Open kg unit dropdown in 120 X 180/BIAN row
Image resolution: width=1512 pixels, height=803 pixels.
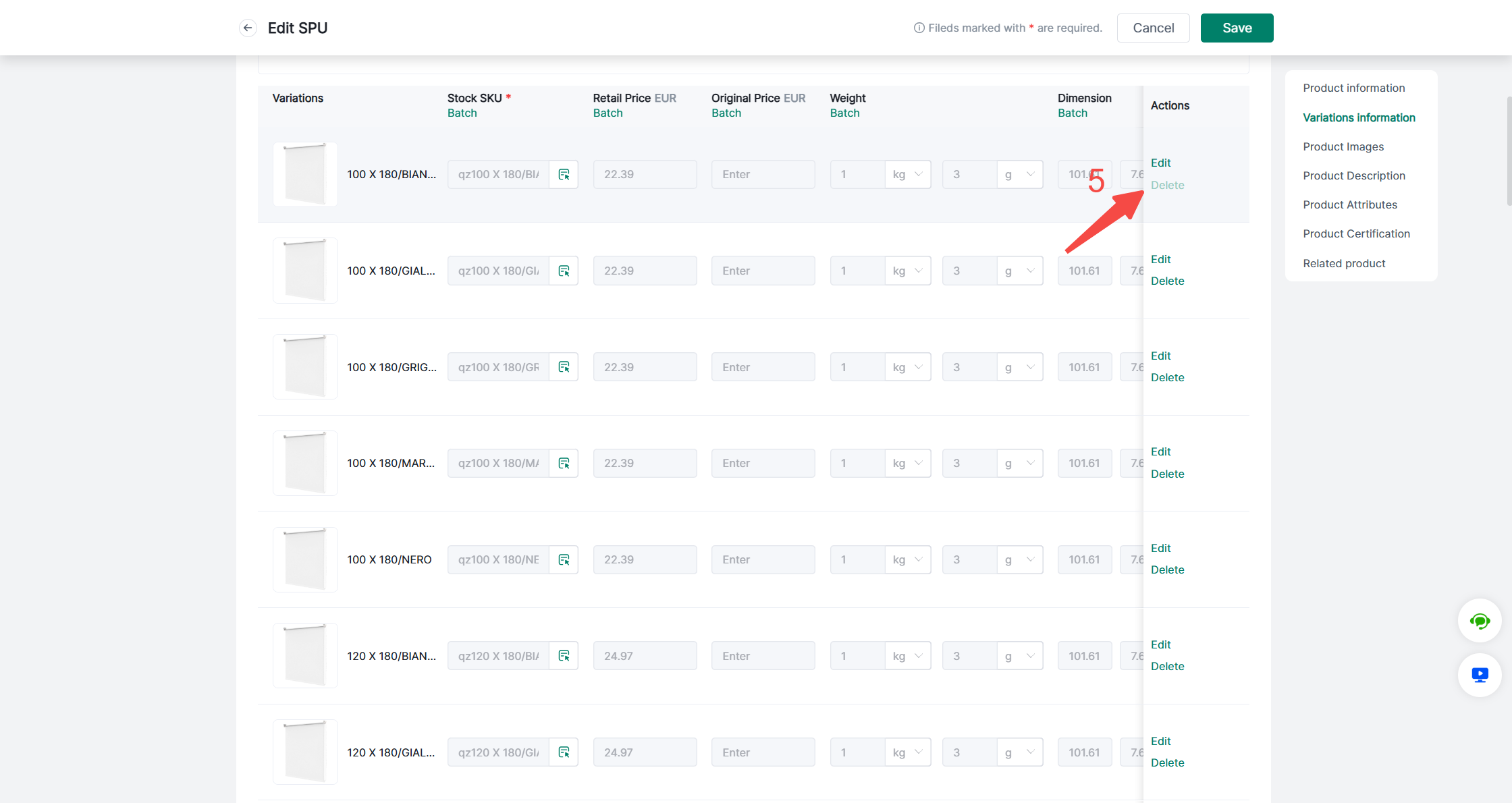tap(908, 656)
